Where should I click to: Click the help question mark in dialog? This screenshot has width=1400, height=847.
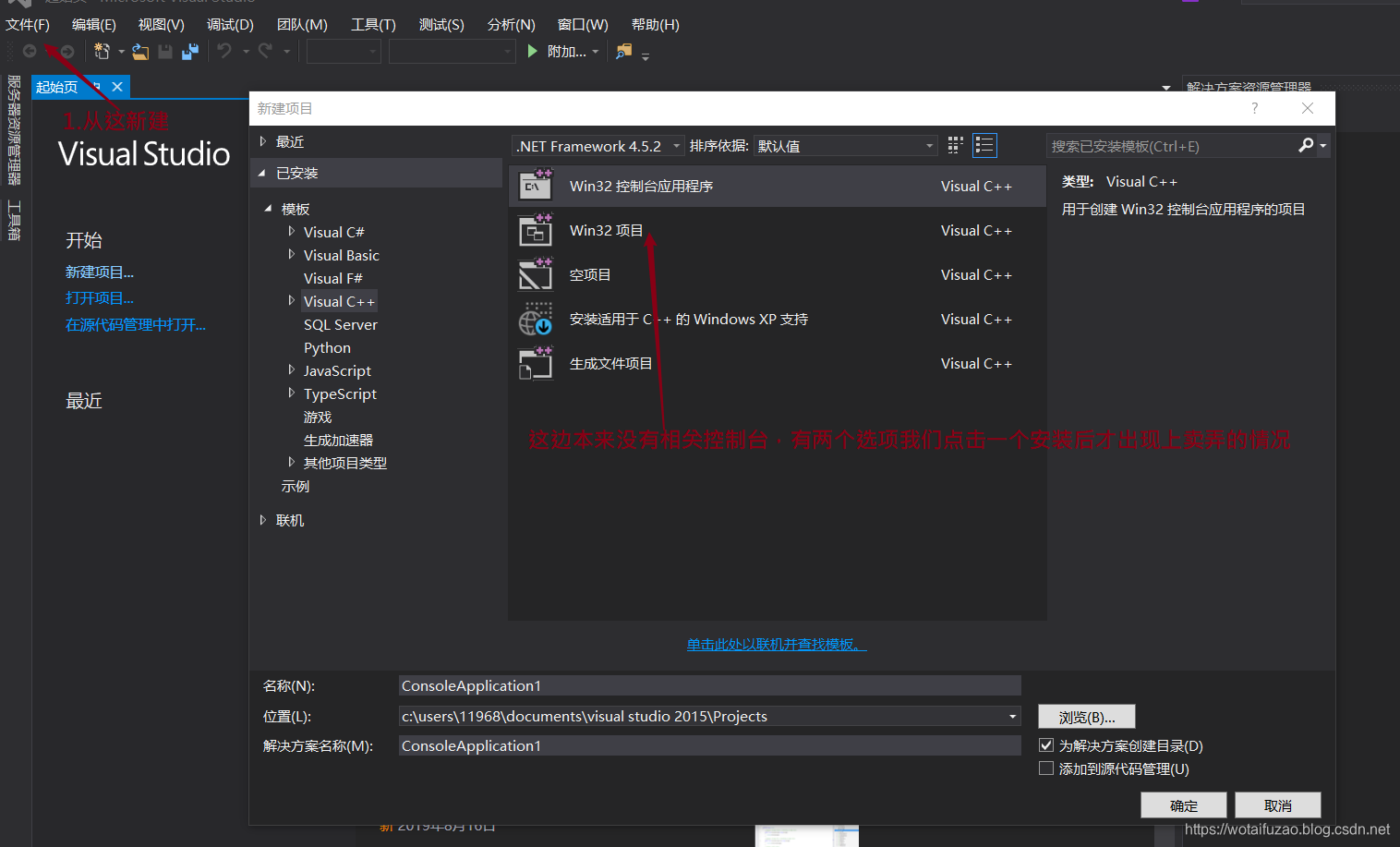click(1254, 108)
